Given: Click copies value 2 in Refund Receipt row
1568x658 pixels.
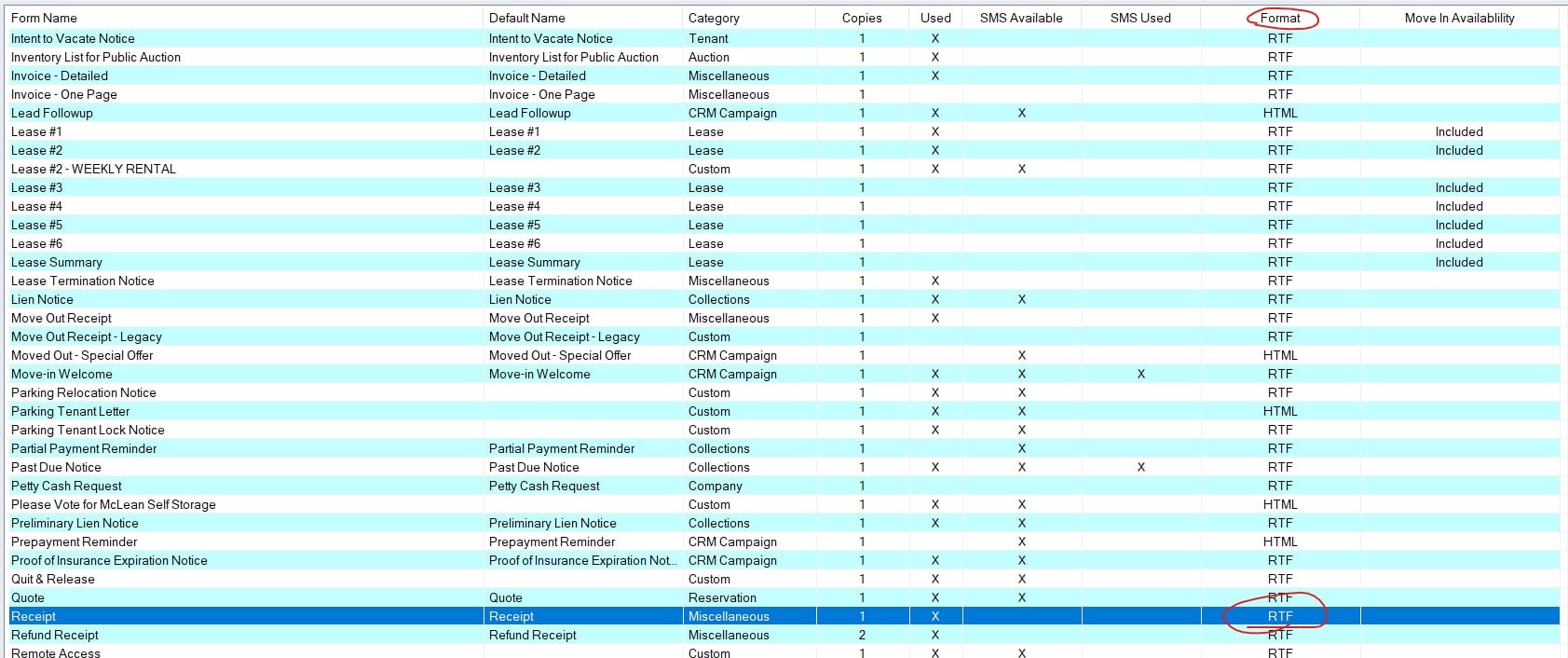Looking at the screenshot, I should 862,635.
